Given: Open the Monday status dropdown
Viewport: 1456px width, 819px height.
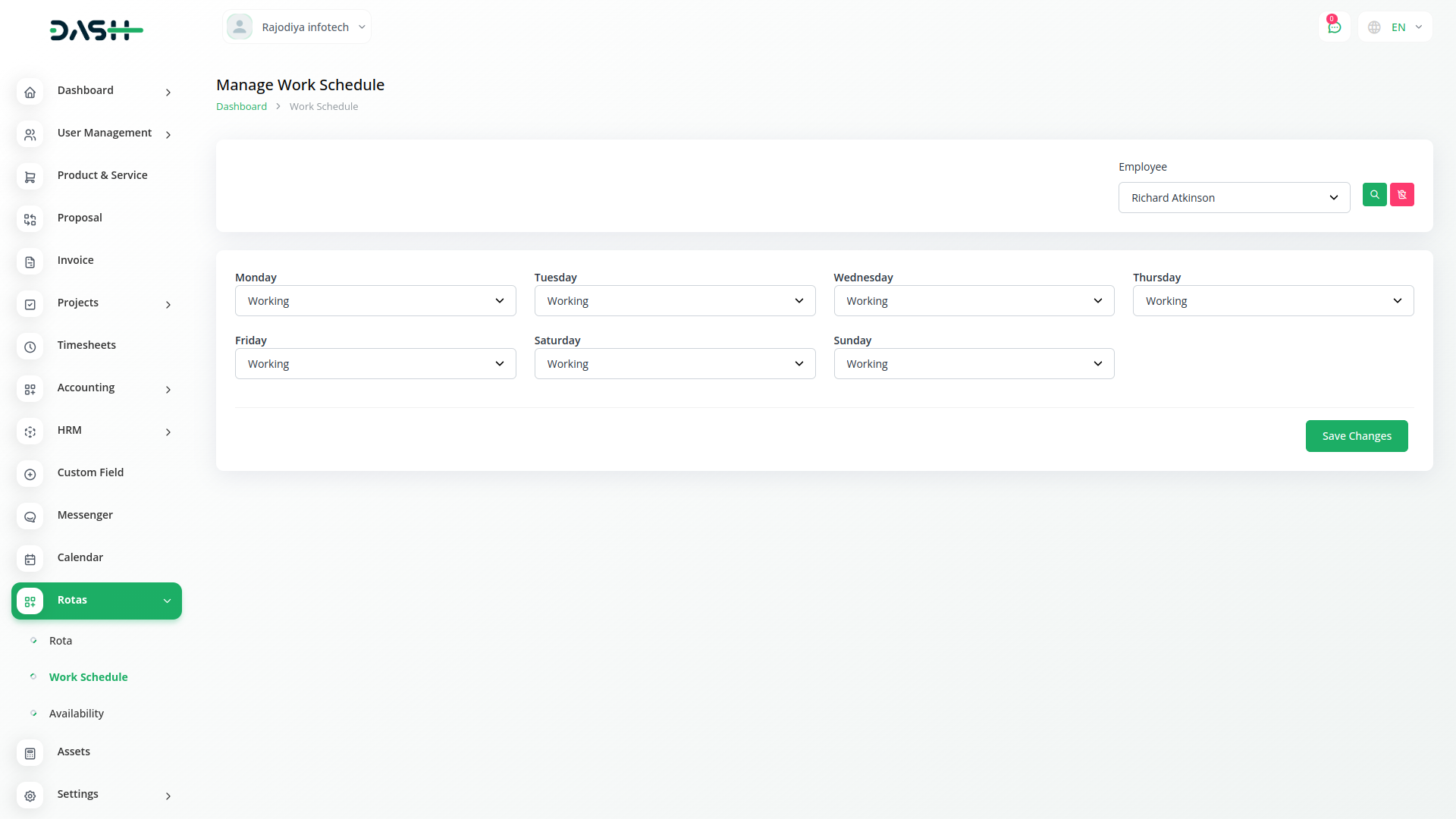Looking at the screenshot, I should [375, 301].
